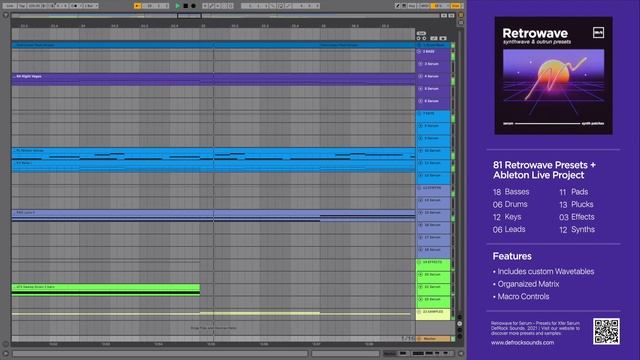Unfold the 2 BASS group track
This screenshot has width=640, height=360.
[x=419, y=52]
